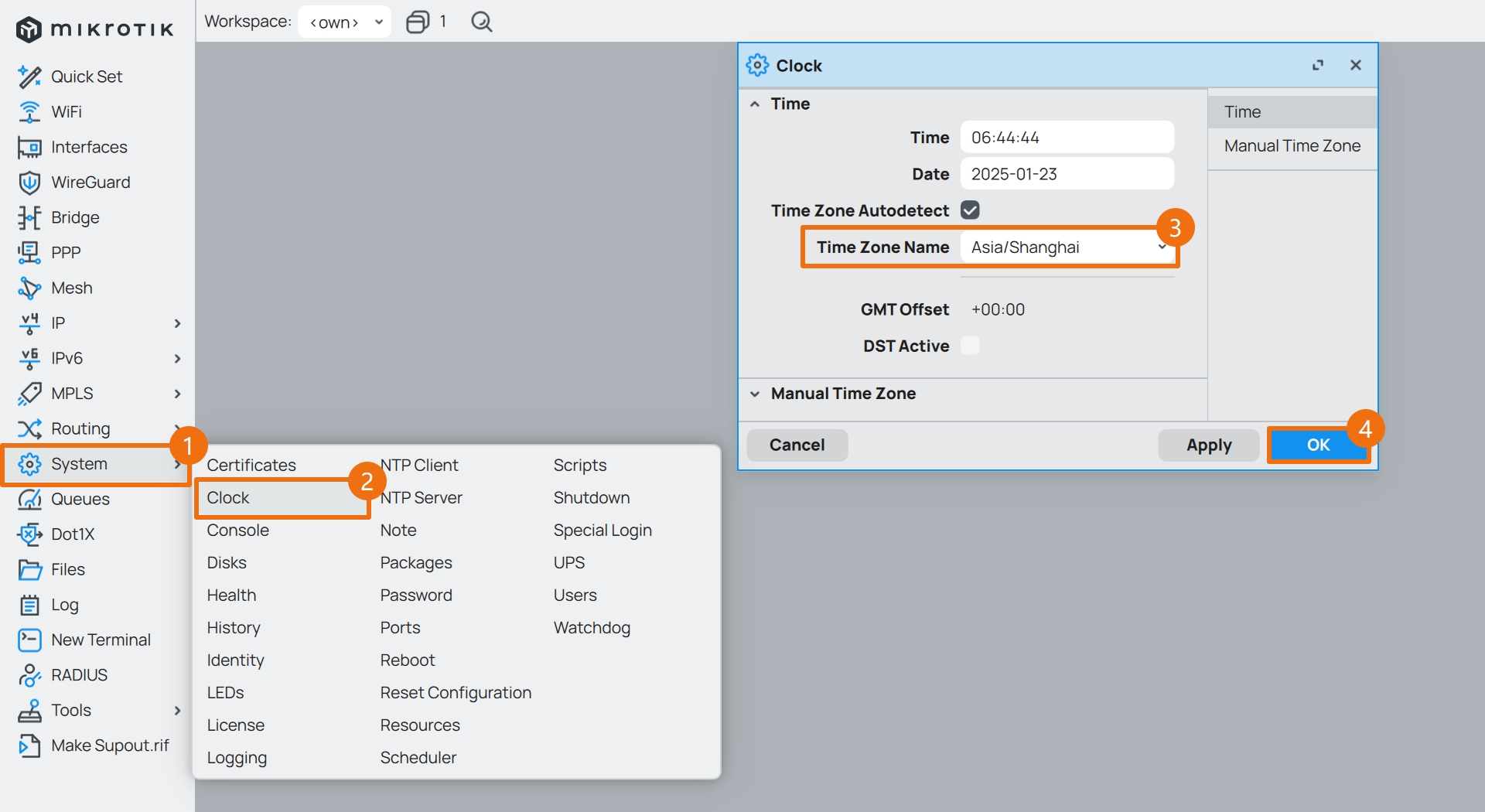Click the RADIUS user icon
The height and width of the screenshot is (812, 1485).
pyautogui.click(x=29, y=675)
